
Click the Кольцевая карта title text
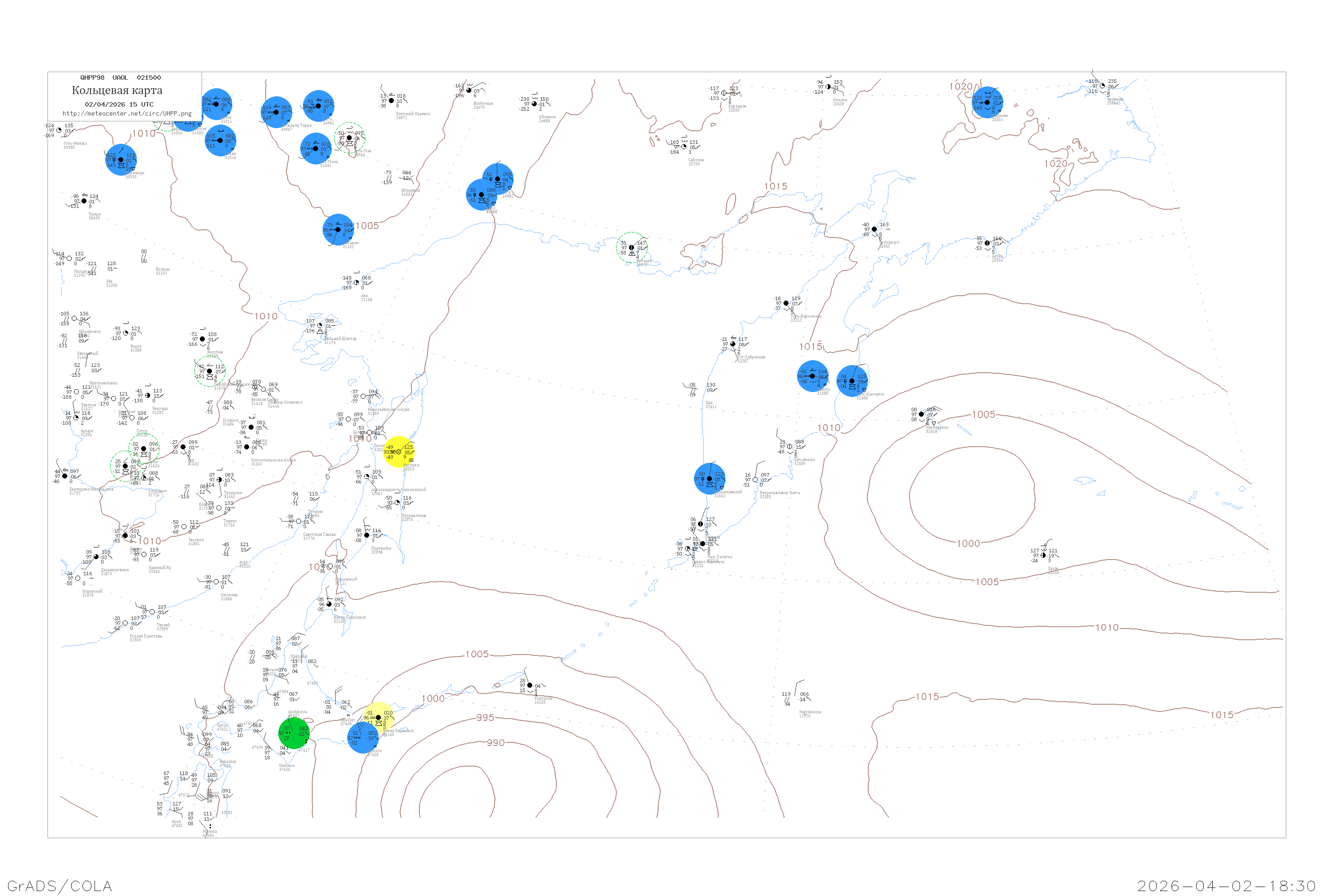tap(117, 90)
